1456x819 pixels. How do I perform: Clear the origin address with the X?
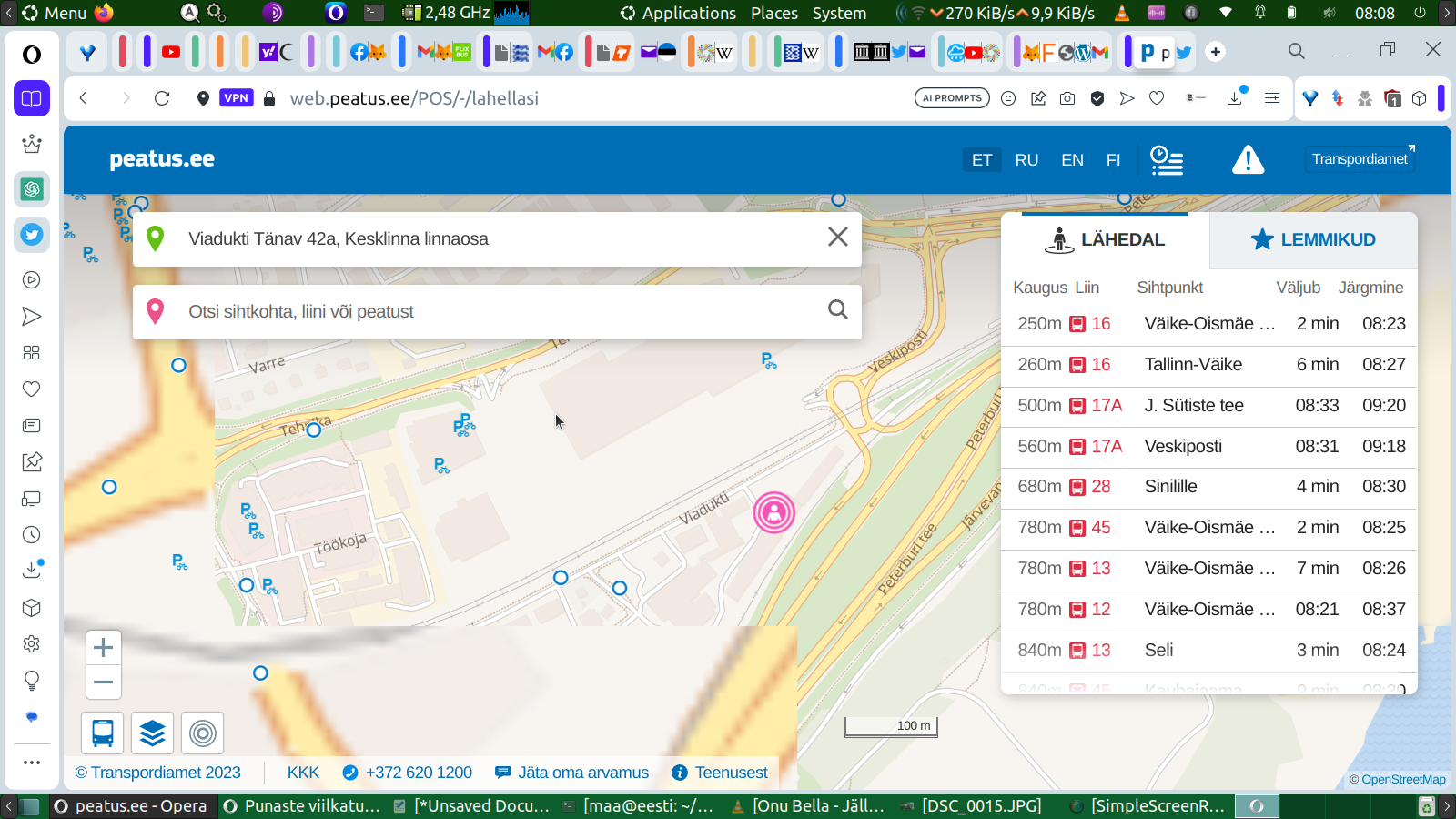click(x=838, y=238)
